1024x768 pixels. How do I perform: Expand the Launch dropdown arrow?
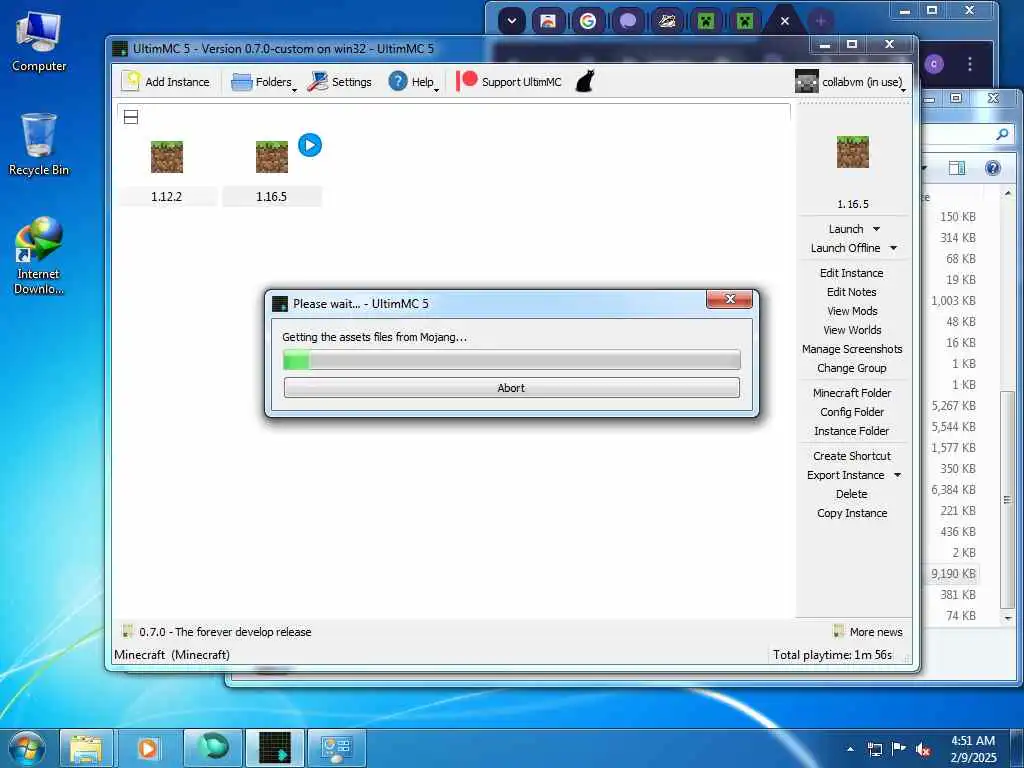pyautogui.click(x=876, y=229)
